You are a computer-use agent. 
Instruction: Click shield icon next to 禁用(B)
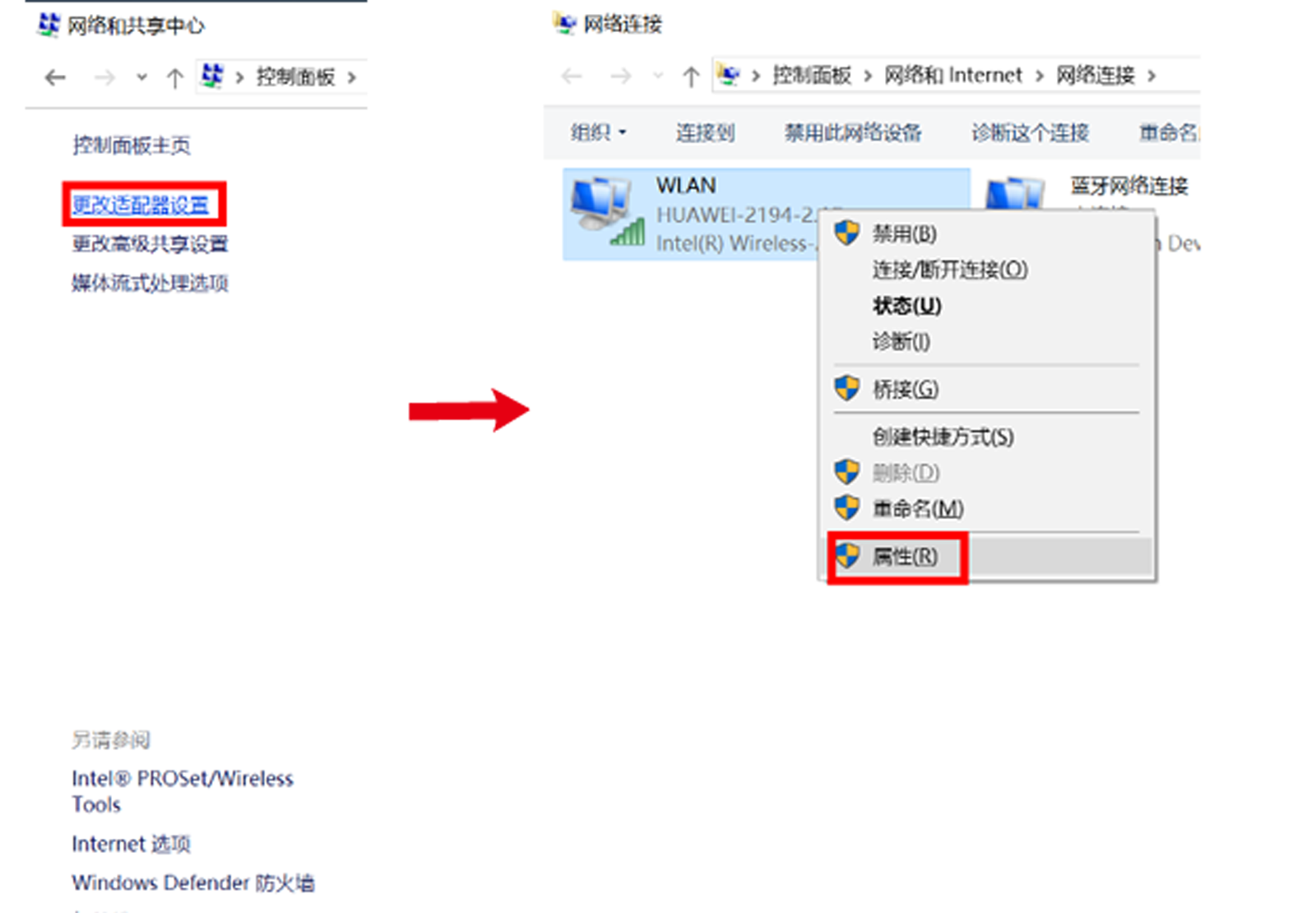(x=847, y=233)
